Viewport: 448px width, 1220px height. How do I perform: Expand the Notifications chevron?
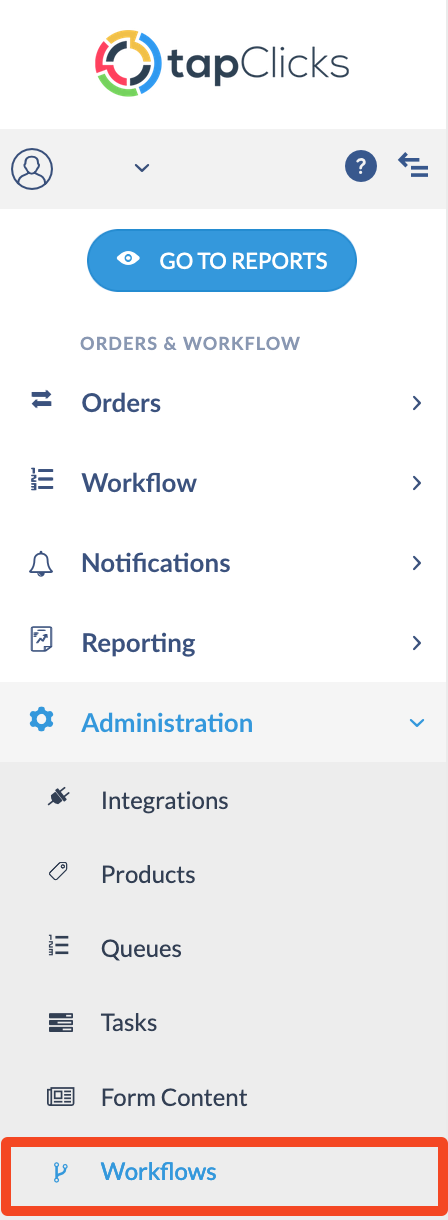417,563
